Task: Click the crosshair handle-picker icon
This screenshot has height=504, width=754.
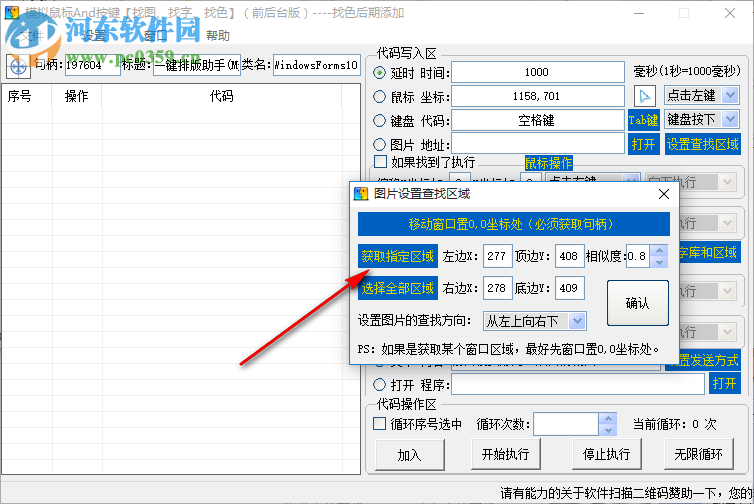Action: tap(18, 66)
